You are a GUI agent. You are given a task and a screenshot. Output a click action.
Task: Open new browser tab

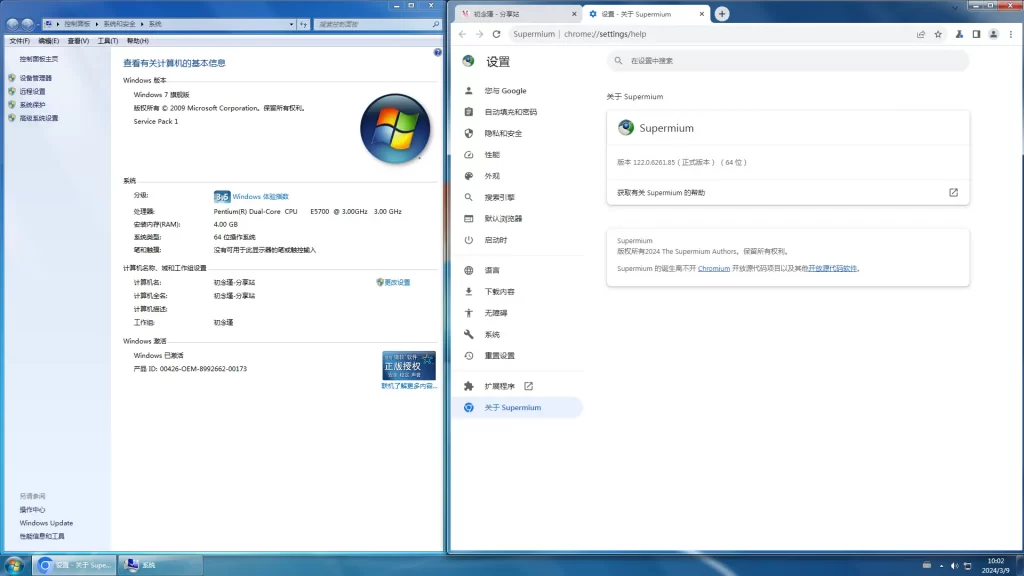[x=722, y=14]
